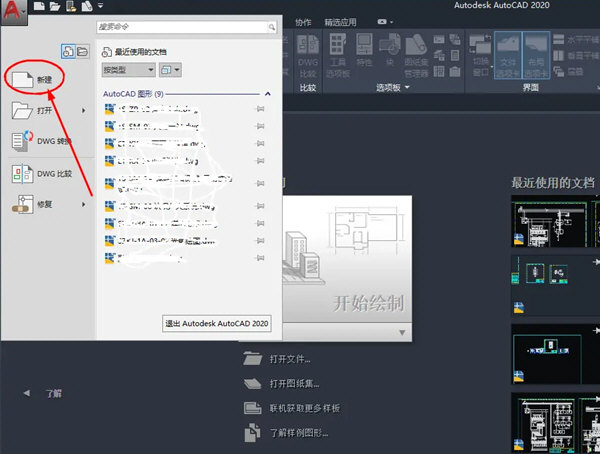This screenshot has width=600, height=454.
Task: Collapse the AutoCAD 图形 recent list group
Action: [267, 93]
